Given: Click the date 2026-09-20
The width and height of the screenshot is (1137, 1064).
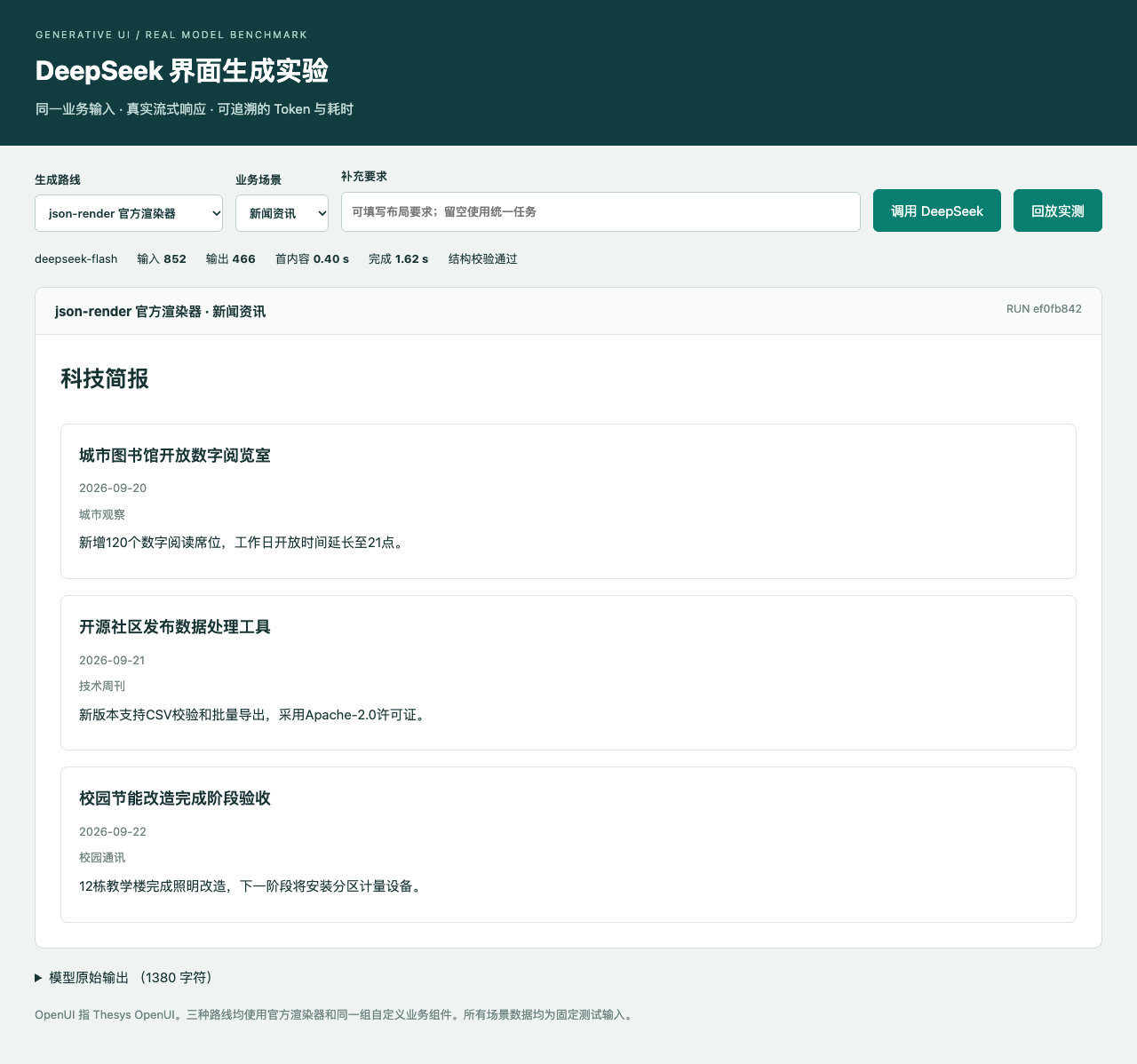Looking at the screenshot, I should (x=113, y=488).
